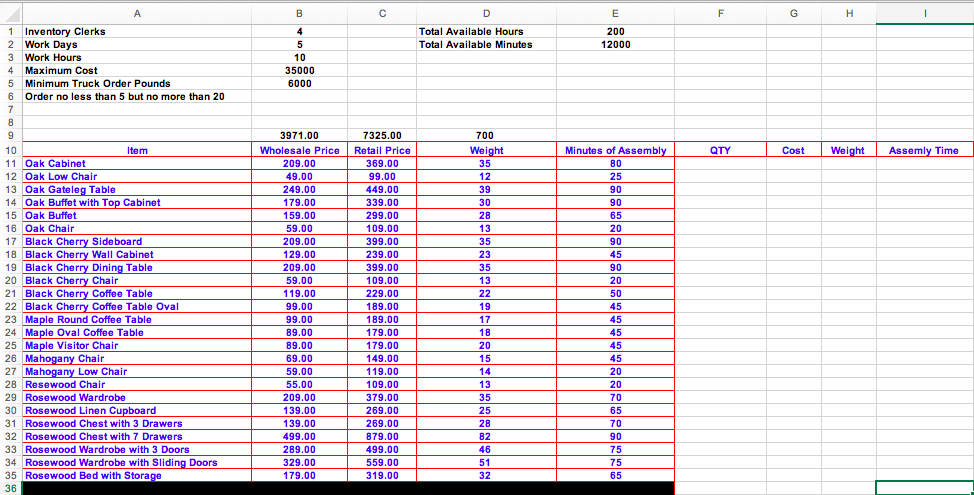The height and width of the screenshot is (495, 974).
Task: Click the 'Assemly Time' header cell
Action: tap(924, 150)
